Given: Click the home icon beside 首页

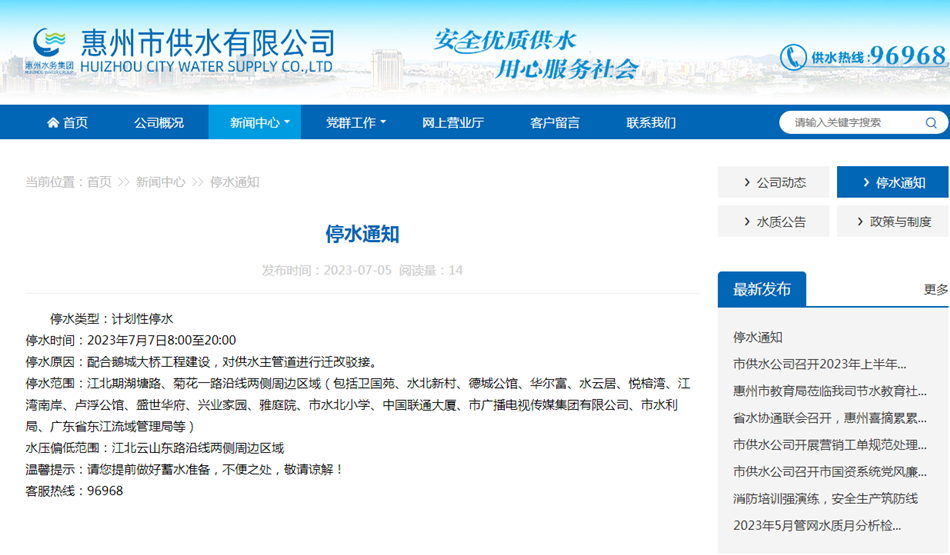Looking at the screenshot, I should point(53,123).
